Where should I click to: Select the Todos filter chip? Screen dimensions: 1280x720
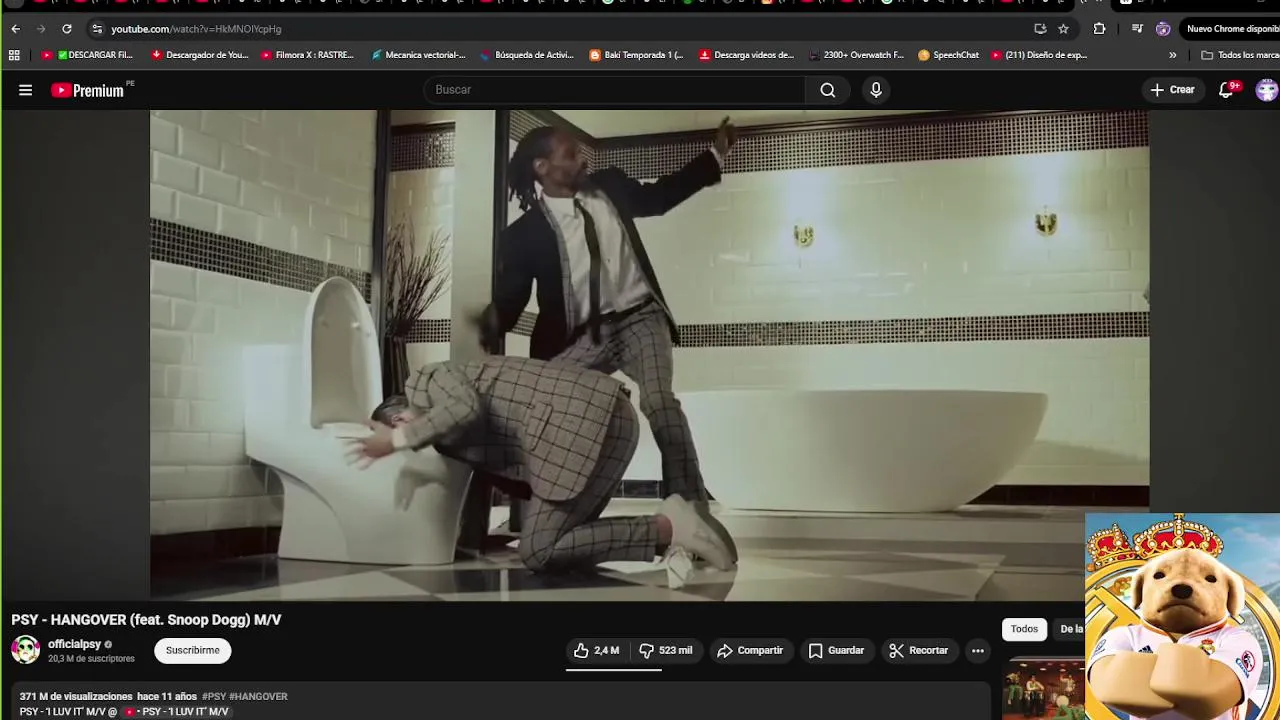(1024, 629)
